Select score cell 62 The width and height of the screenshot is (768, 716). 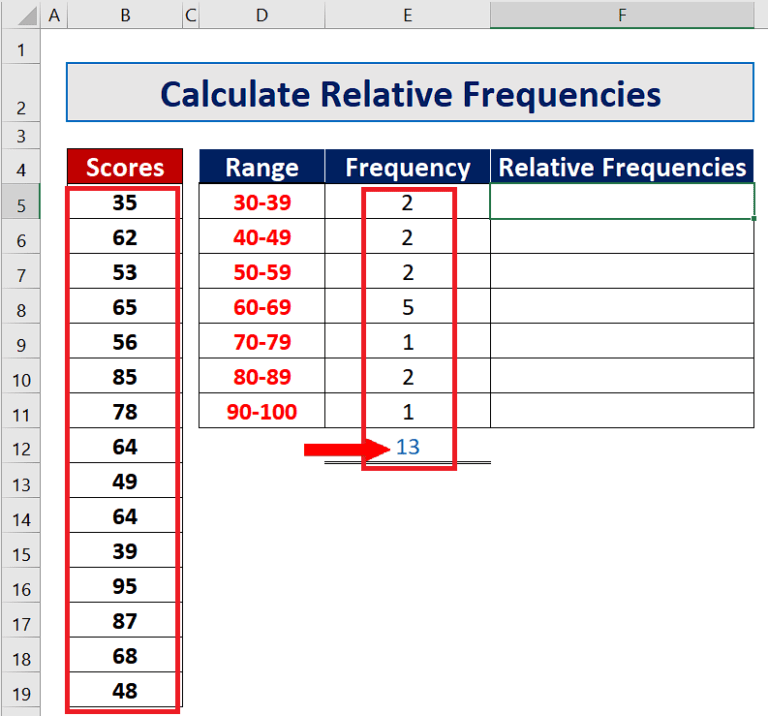coord(125,236)
